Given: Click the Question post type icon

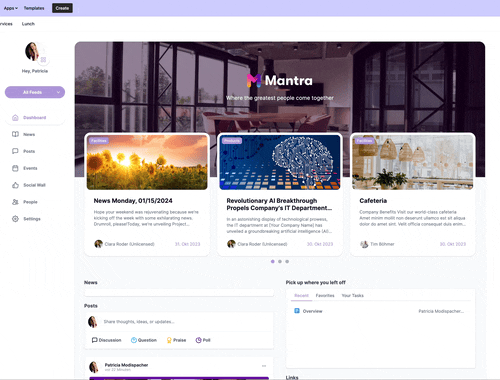Looking at the screenshot, I should tap(134, 340).
